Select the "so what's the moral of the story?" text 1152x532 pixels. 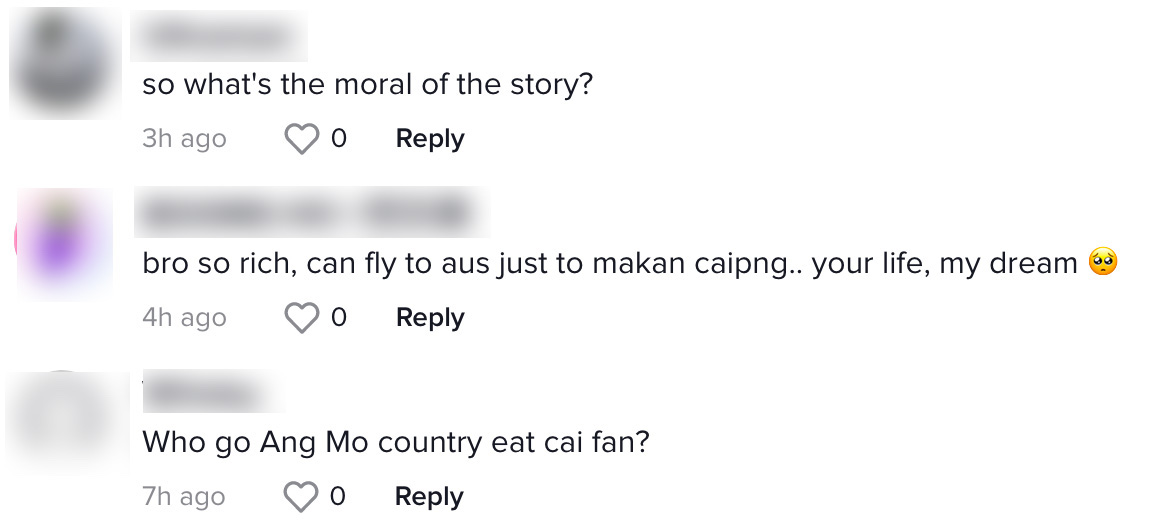368,84
